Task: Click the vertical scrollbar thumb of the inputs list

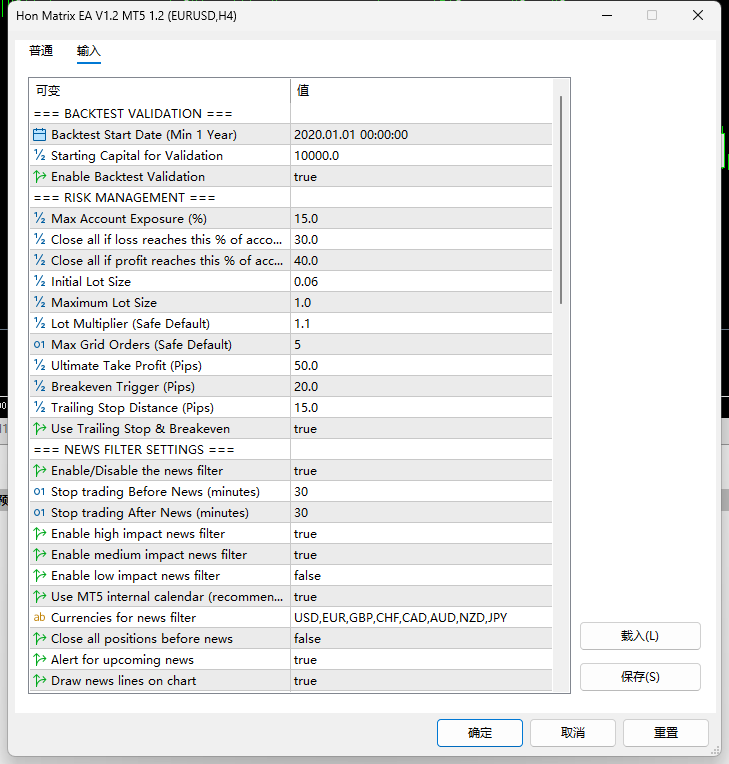Action: tap(561, 200)
